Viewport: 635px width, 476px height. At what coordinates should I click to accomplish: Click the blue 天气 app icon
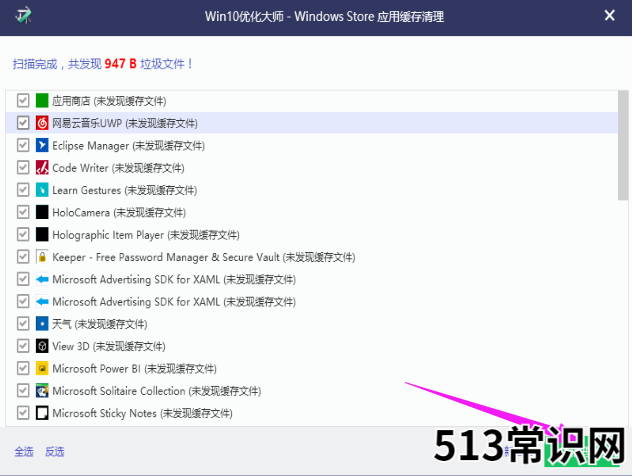[x=42, y=323]
